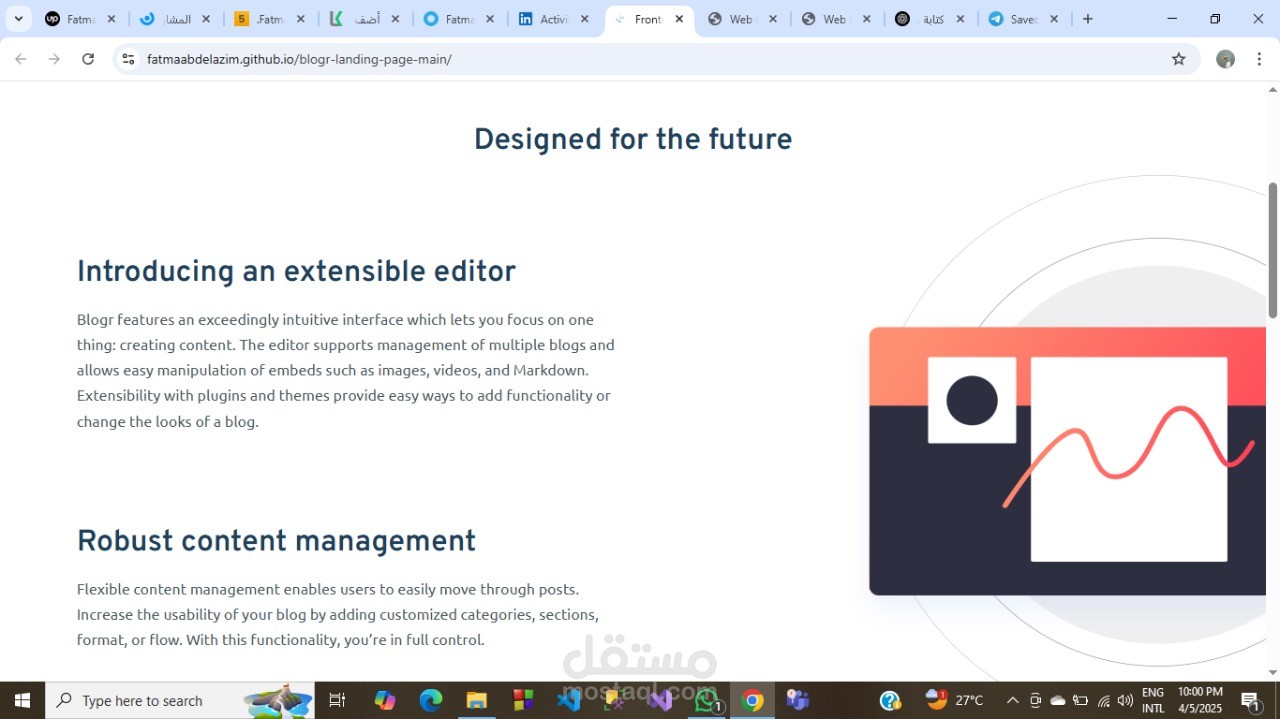Screen dimensions: 1280x719
Task: Open the volume speaker tray icon
Action: tap(1125, 700)
